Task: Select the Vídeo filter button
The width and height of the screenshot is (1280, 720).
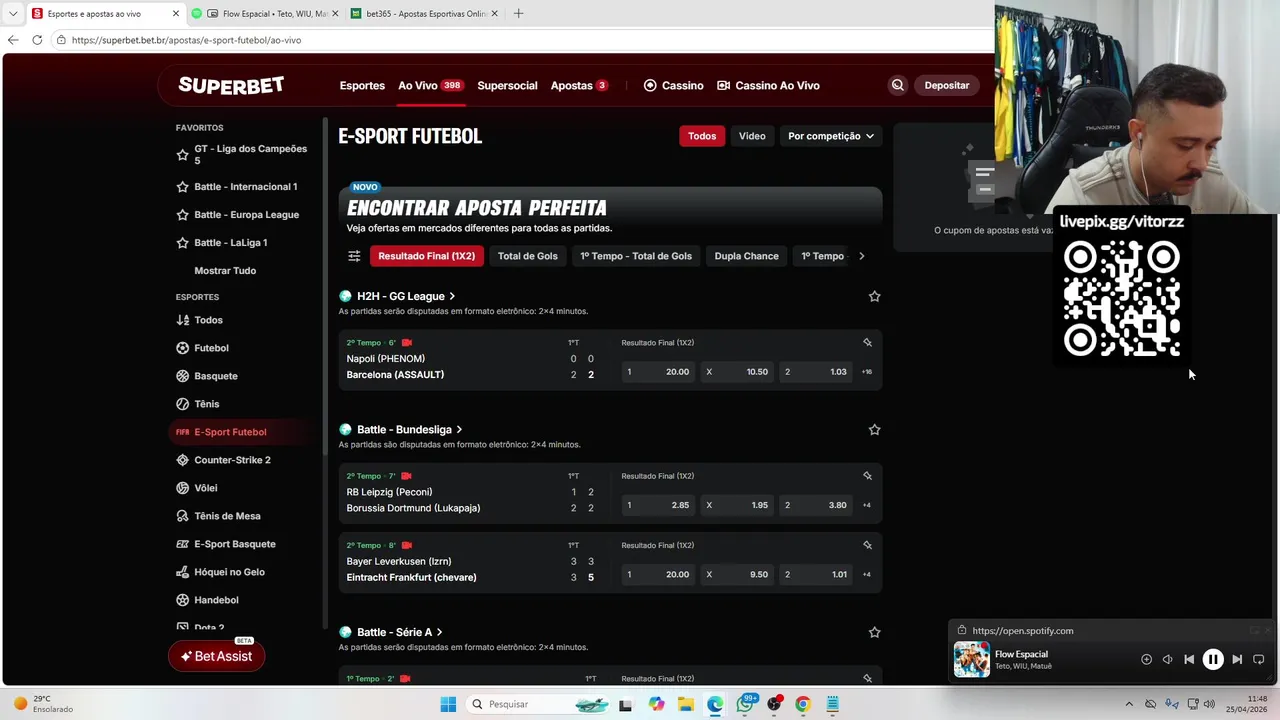Action: tap(752, 136)
